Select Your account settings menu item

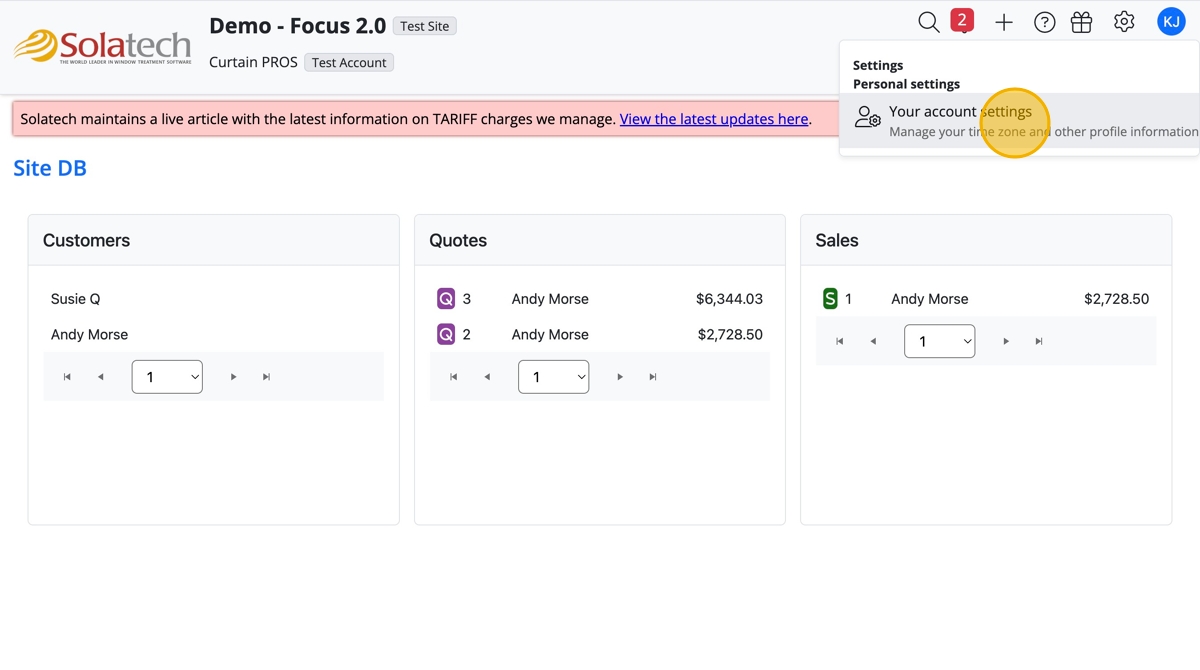(x=960, y=112)
